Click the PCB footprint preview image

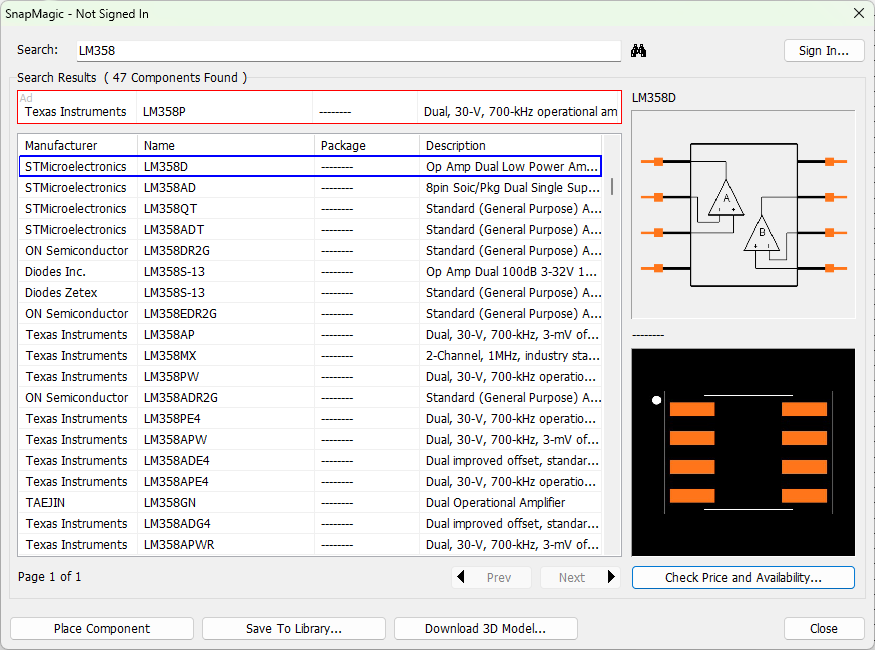743,452
